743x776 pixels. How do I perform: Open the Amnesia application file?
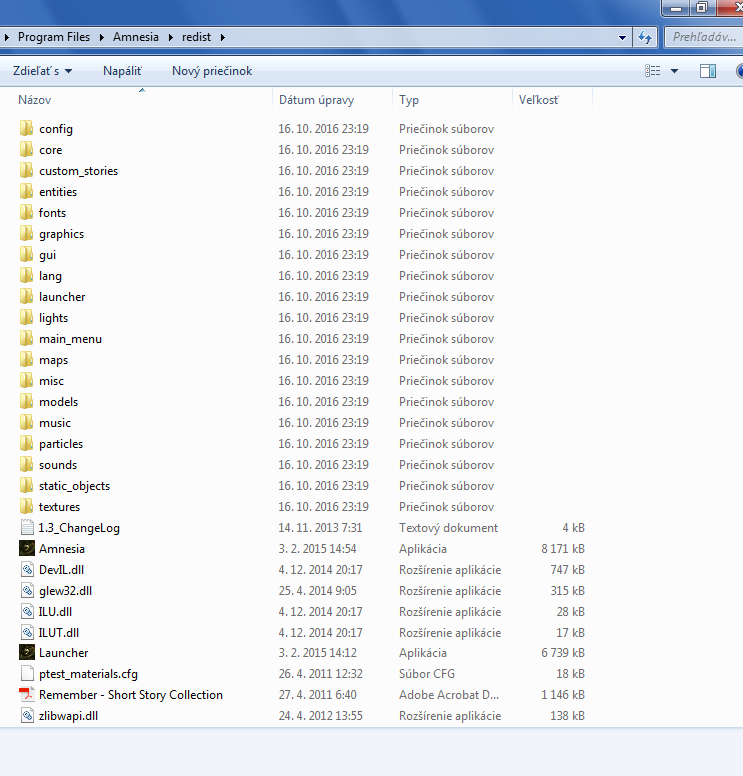(61, 549)
